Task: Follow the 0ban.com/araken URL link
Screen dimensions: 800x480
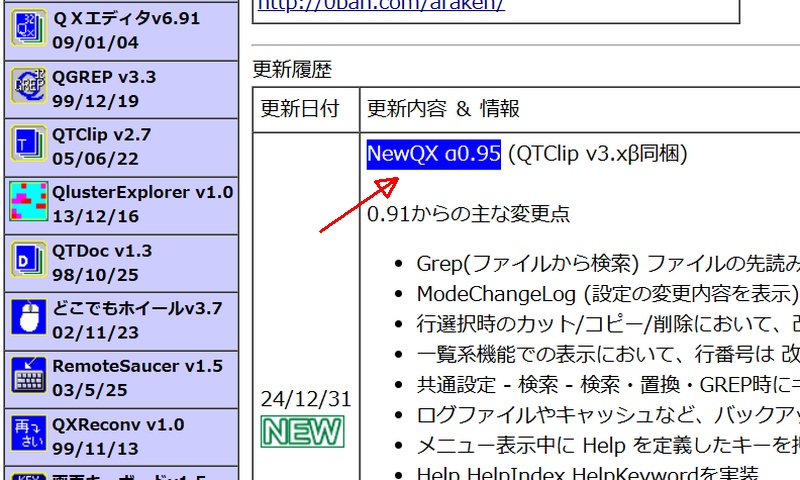Action: (381, 5)
